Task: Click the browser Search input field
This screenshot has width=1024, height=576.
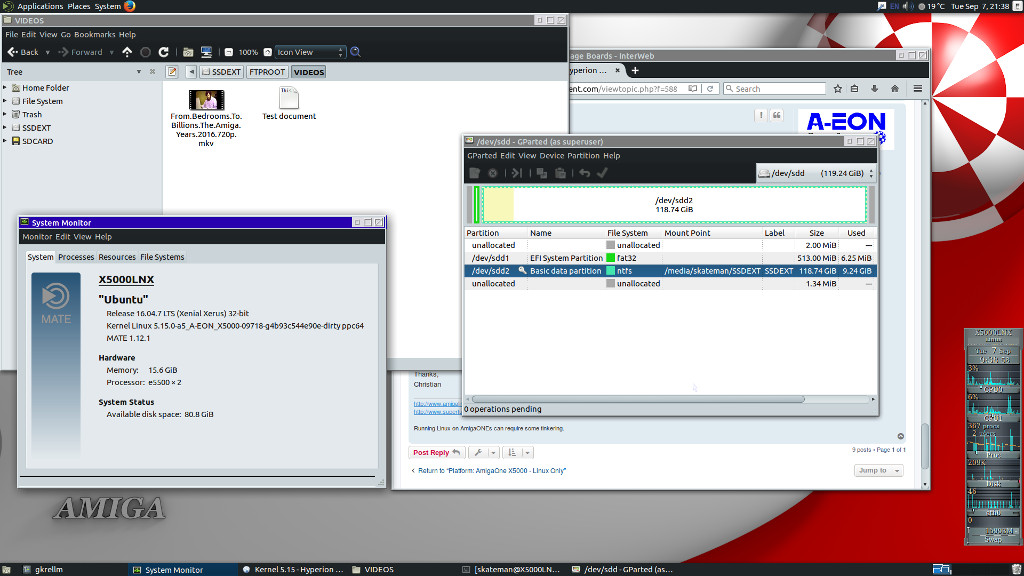Action: tap(775, 89)
